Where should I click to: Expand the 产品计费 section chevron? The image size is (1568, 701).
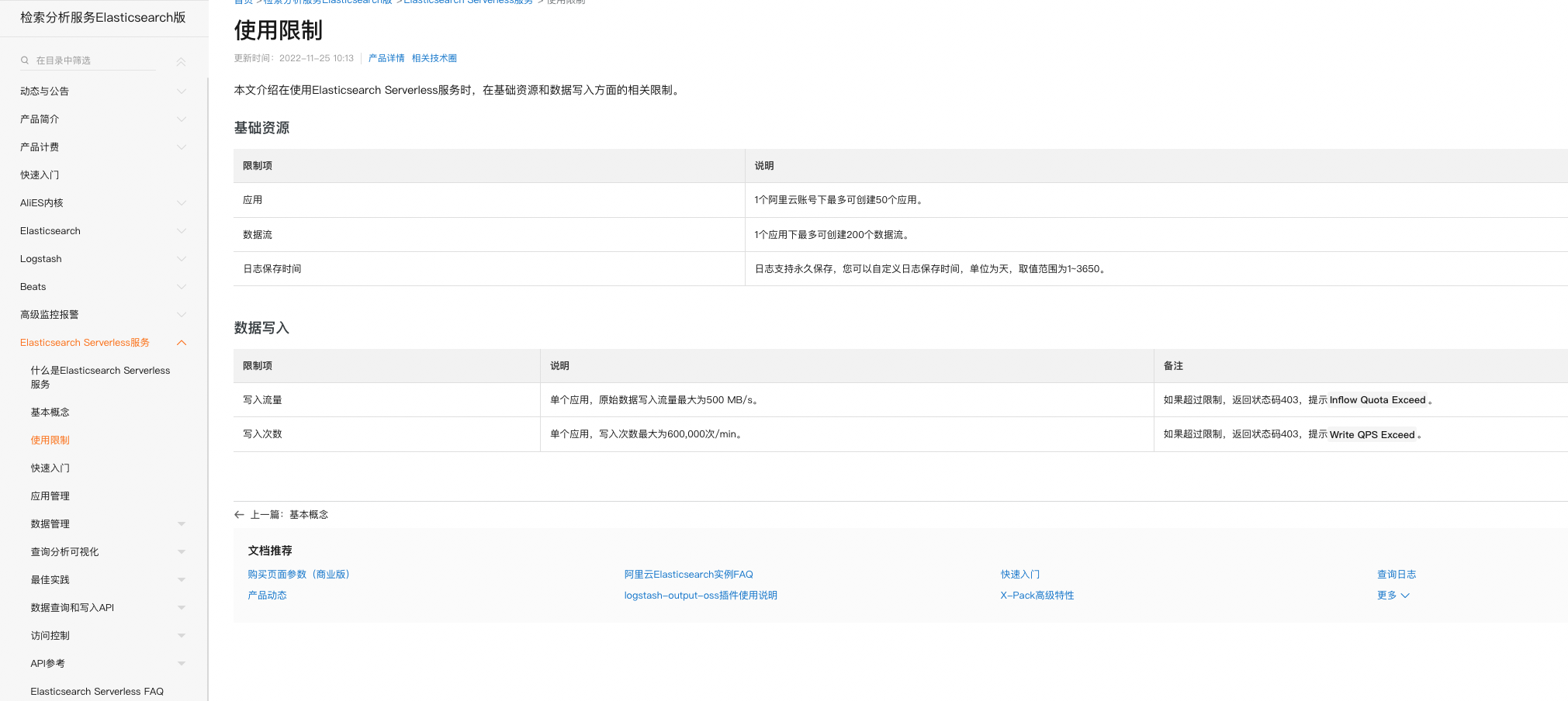pos(182,147)
